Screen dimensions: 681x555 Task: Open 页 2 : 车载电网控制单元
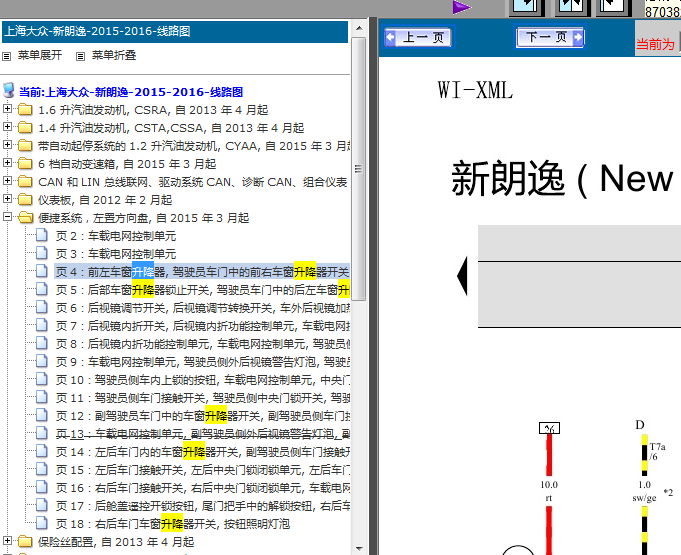116,236
